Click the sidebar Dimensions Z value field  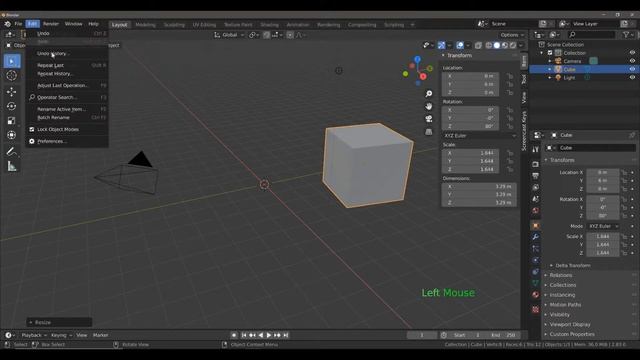(479, 203)
